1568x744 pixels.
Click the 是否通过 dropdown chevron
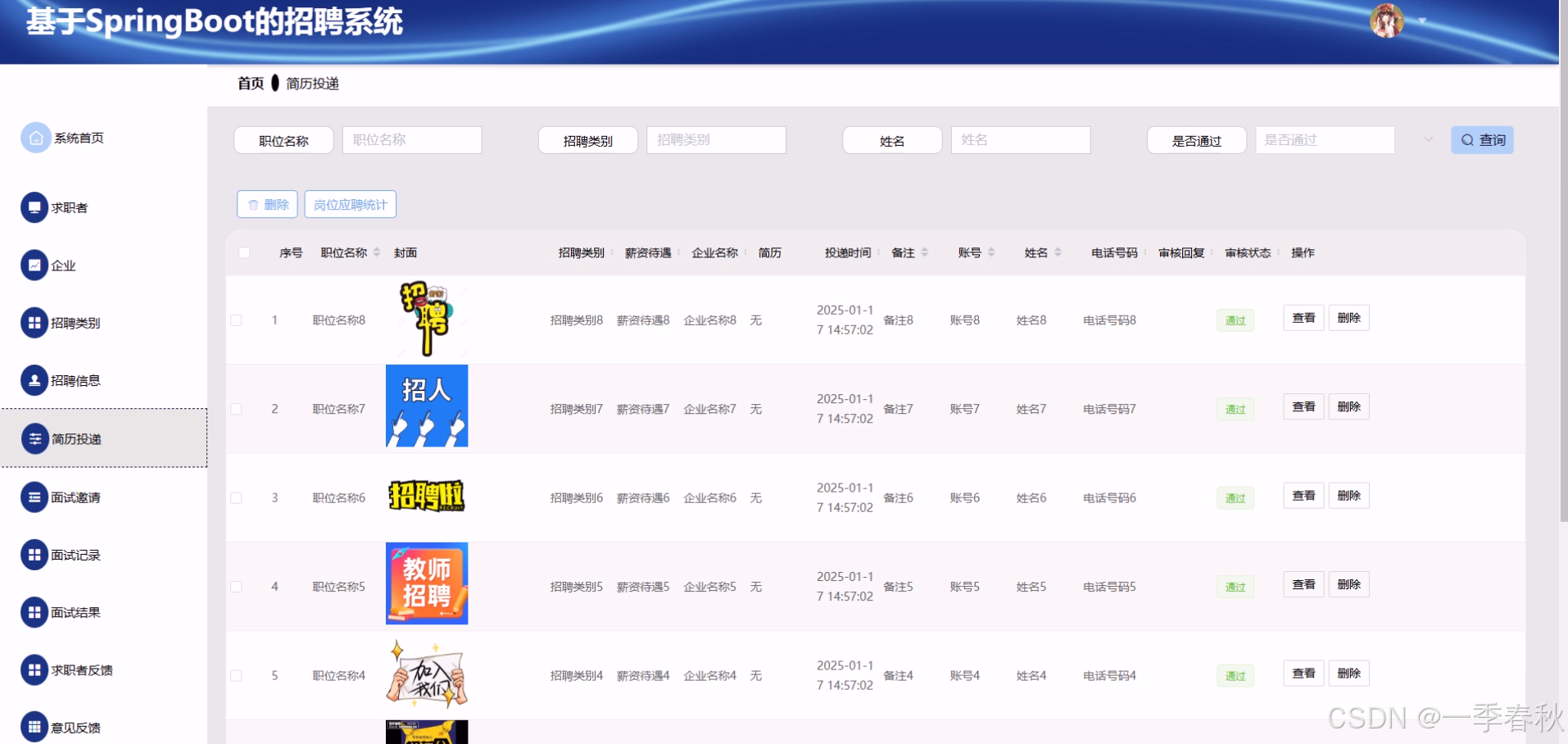click(1428, 139)
